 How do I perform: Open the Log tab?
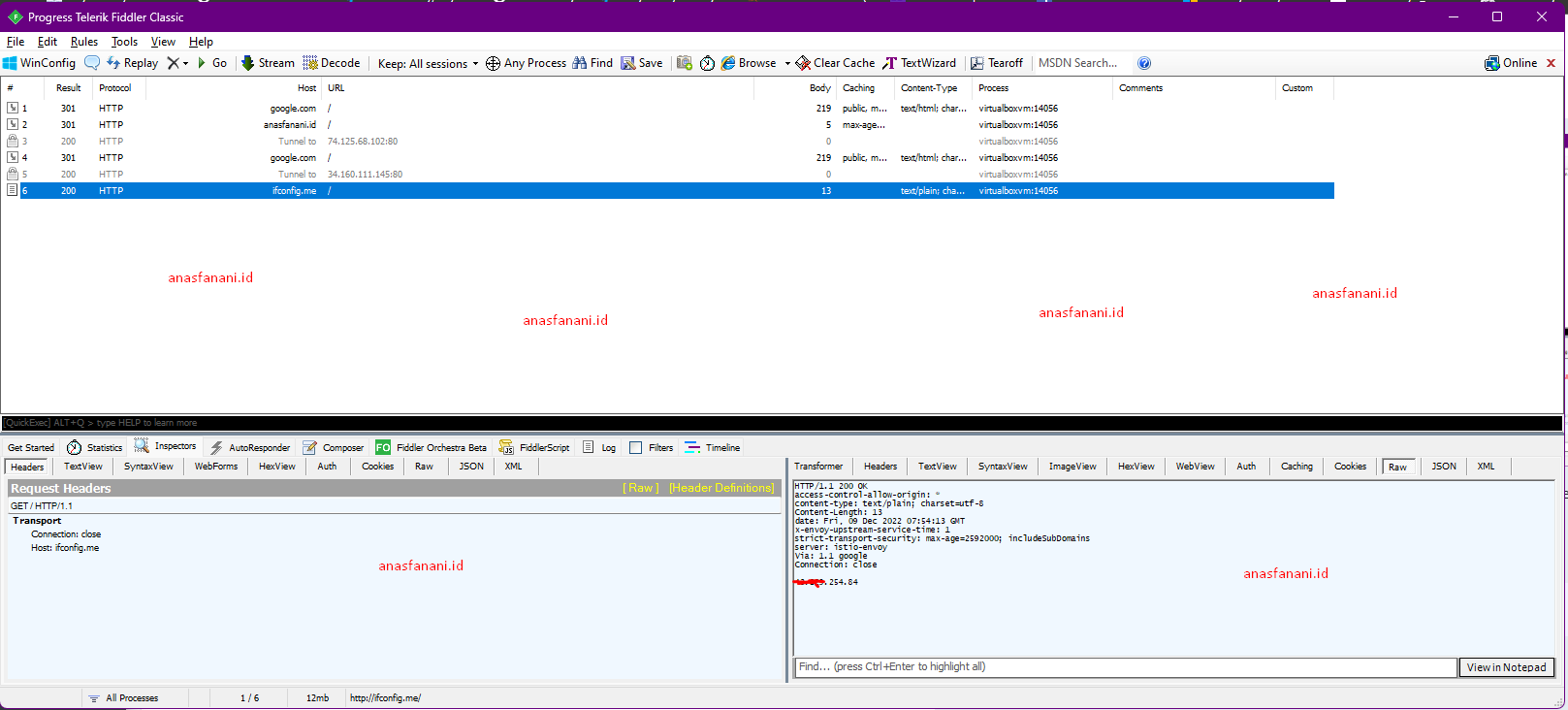(x=599, y=448)
